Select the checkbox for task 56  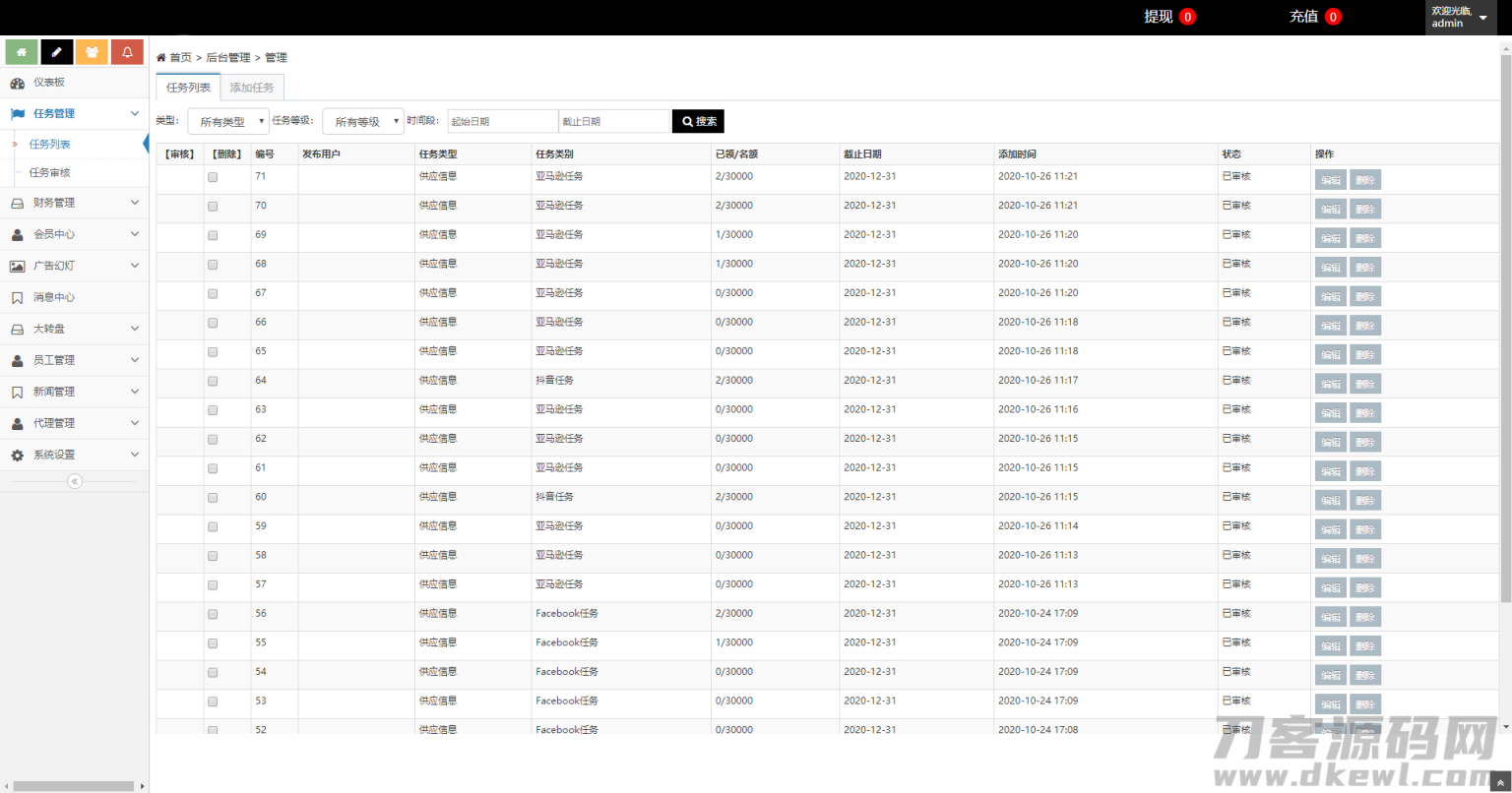[x=213, y=615]
